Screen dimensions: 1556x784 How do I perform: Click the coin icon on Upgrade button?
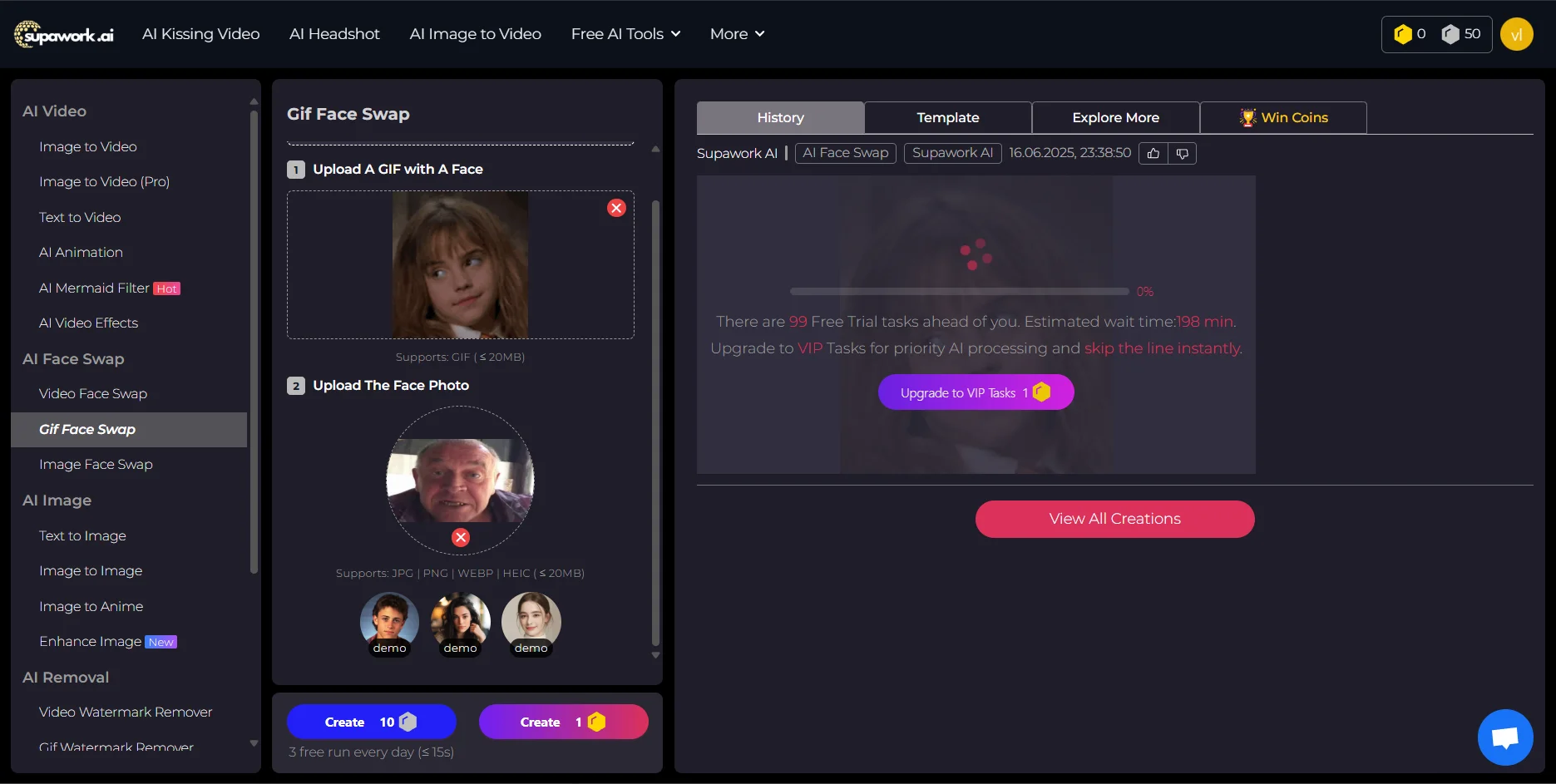1041,392
